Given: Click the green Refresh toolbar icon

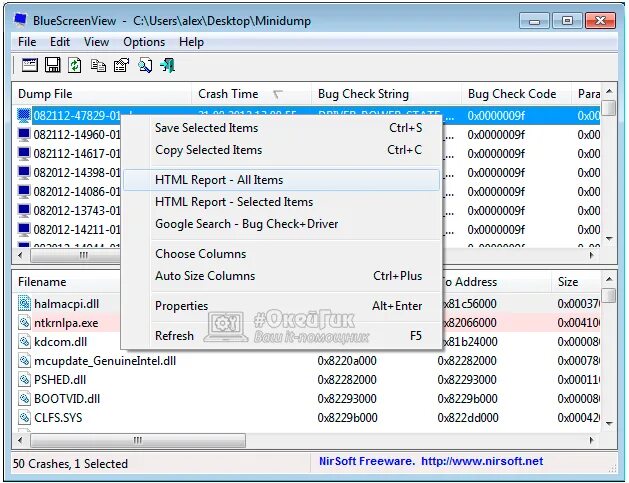Looking at the screenshot, I should [x=75, y=65].
